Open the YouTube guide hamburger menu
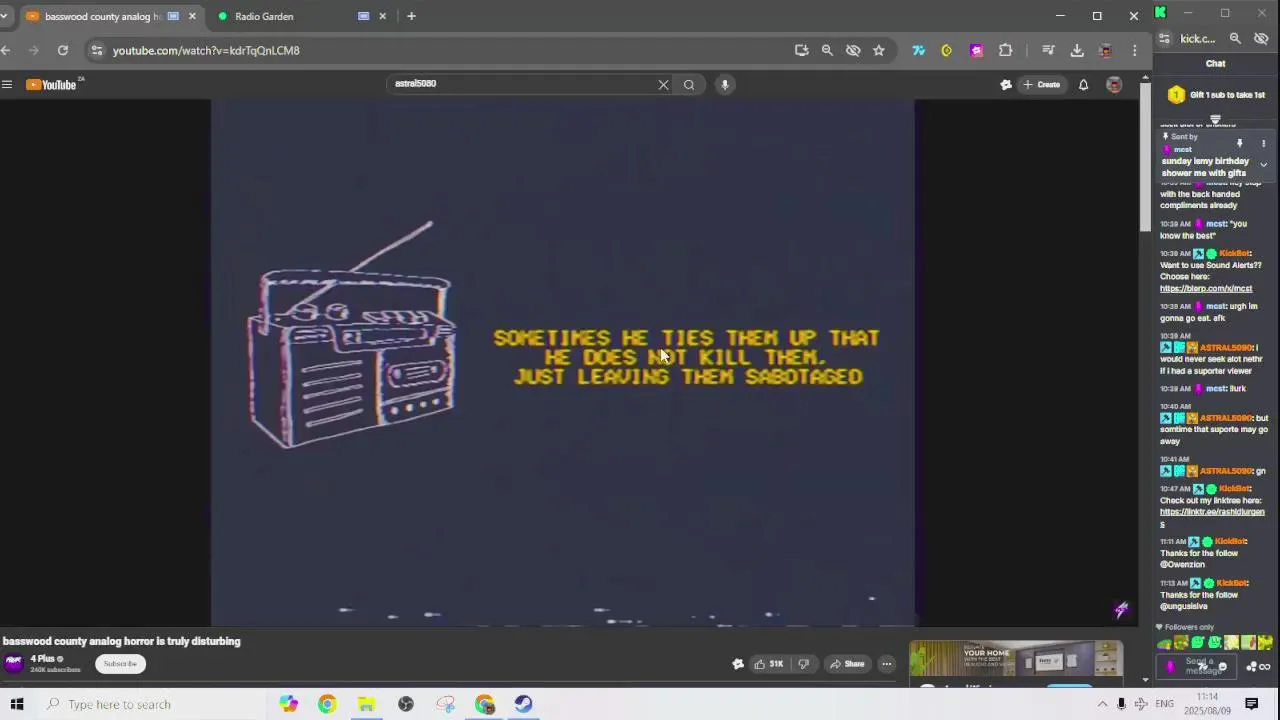 (7, 85)
